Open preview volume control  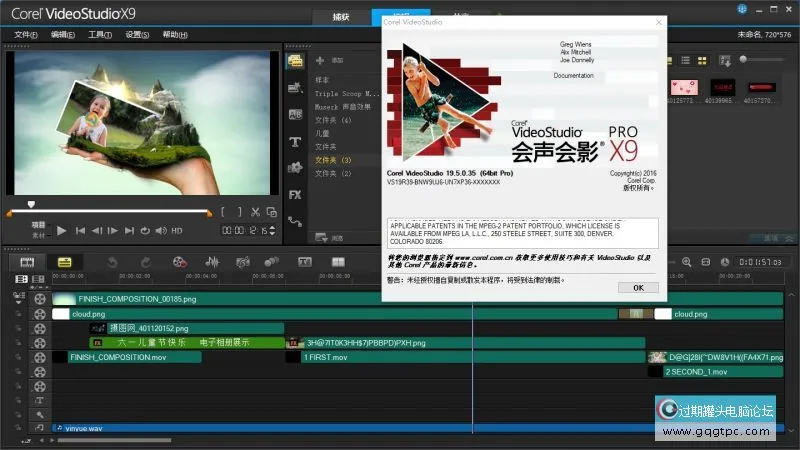tap(161, 231)
